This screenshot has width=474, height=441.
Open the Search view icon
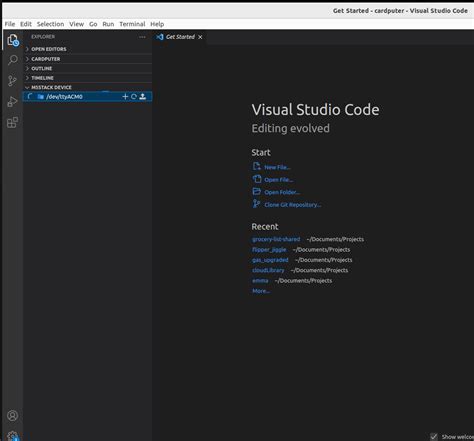[x=13, y=60]
